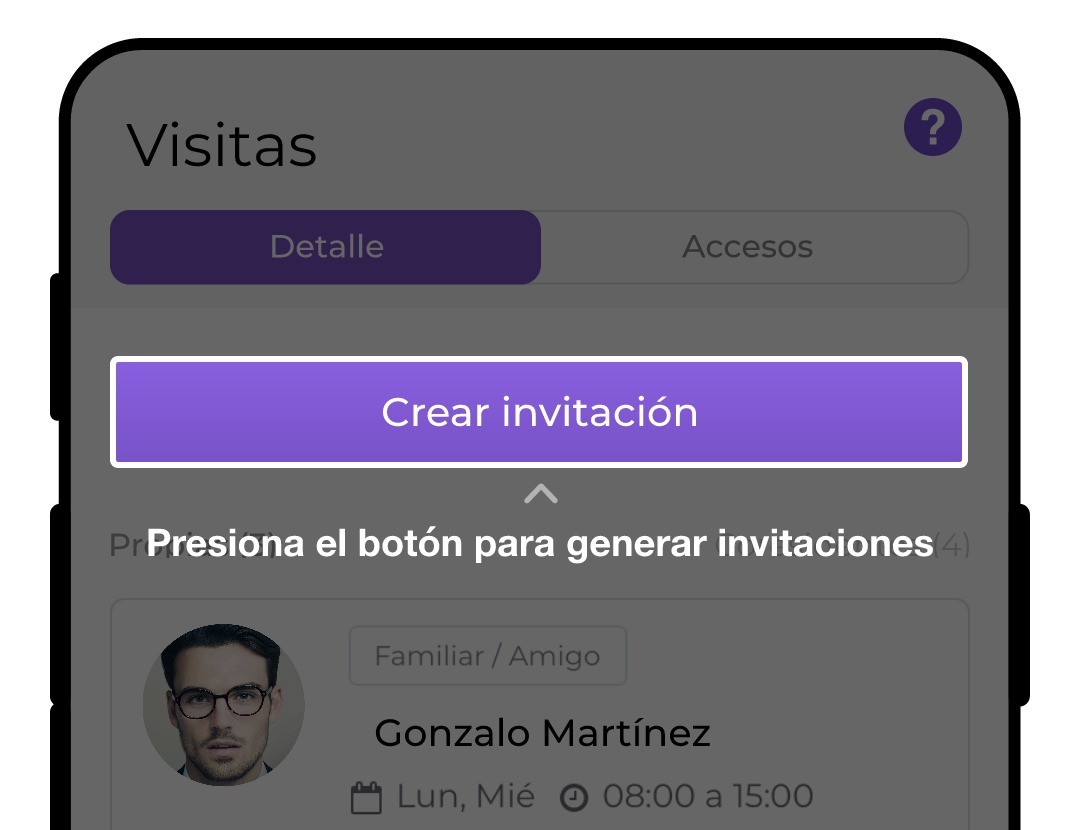The height and width of the screenshot is (830, 1080).
Task: Select the Gonzalo Martínez visitor entry
Action: [x=540, y=732]
